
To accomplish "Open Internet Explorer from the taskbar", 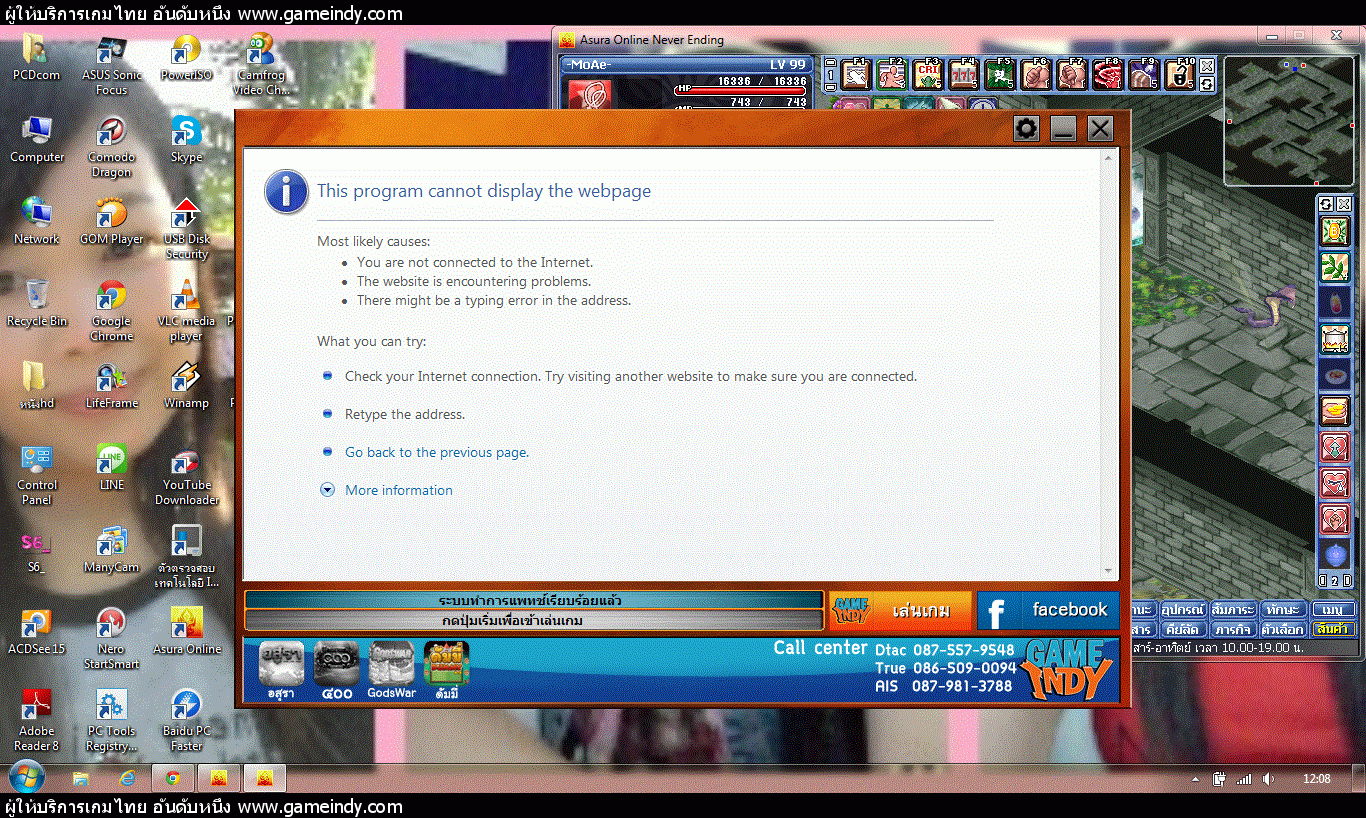I will click(128, 778).
